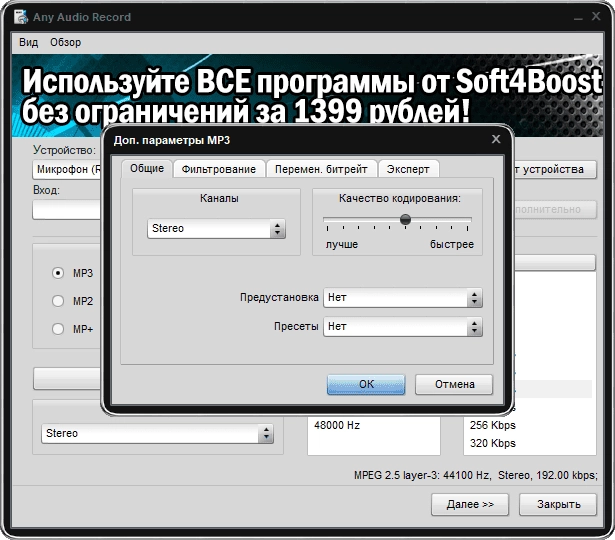This screenshot has height=540, width=615.
Task: Click the Отмена button
Action: coord(454,384)
